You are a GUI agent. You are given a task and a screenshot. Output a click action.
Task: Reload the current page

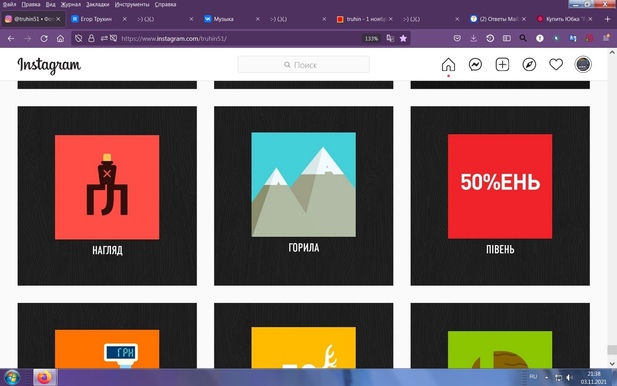(44, 39)
